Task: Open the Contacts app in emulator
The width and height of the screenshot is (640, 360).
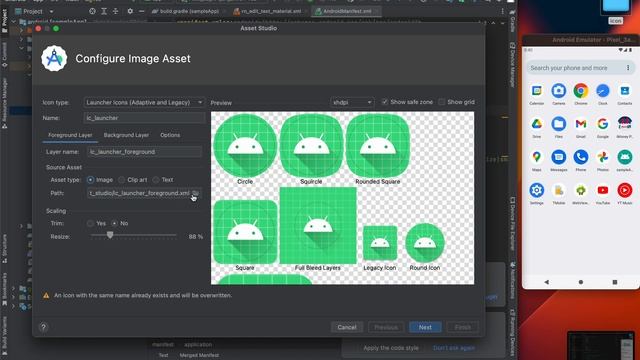Action: coord(625,91)
